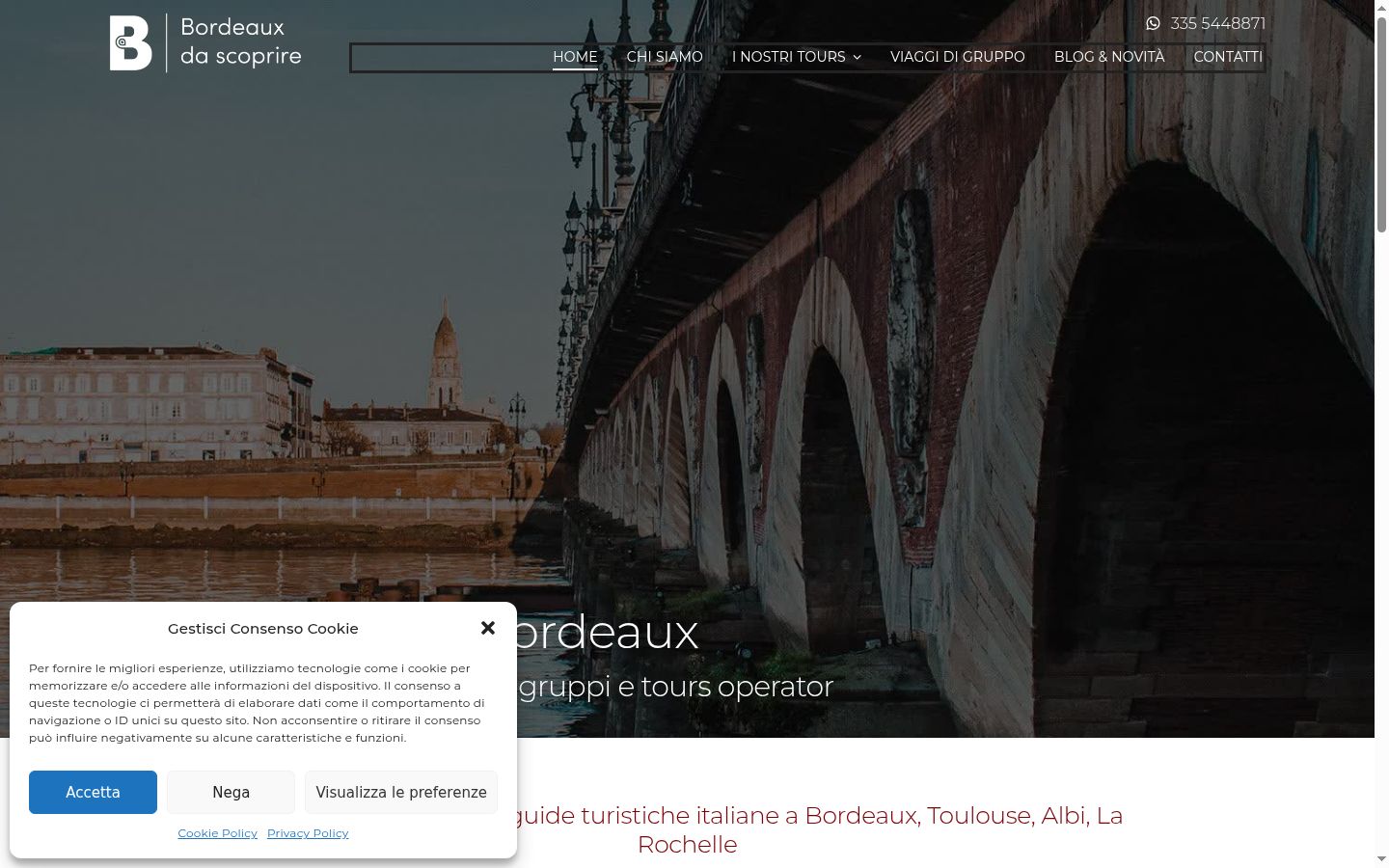Navigate to the CONTATTI page
1389x868 pixels.
[x=1228, y=57]
